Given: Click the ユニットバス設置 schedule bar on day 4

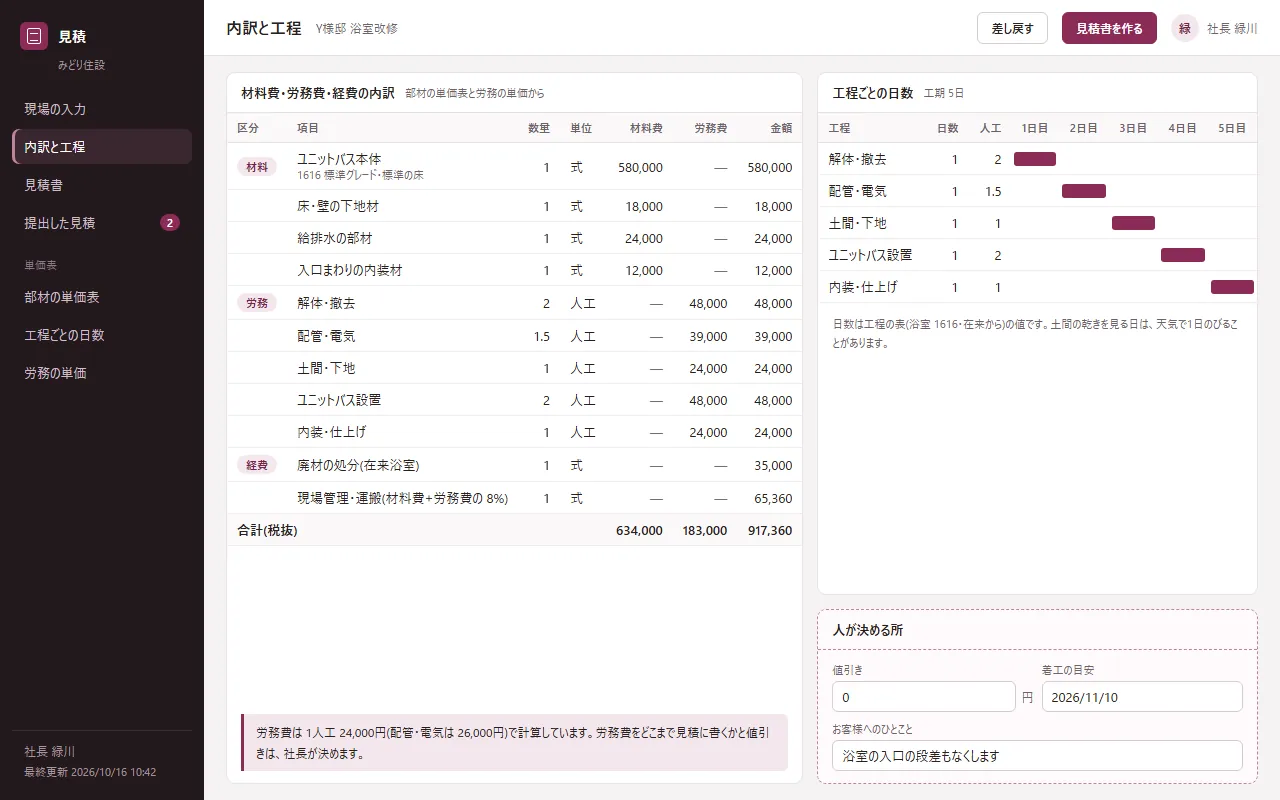Looking at the screenshot, I should (x=1183, y=255).
